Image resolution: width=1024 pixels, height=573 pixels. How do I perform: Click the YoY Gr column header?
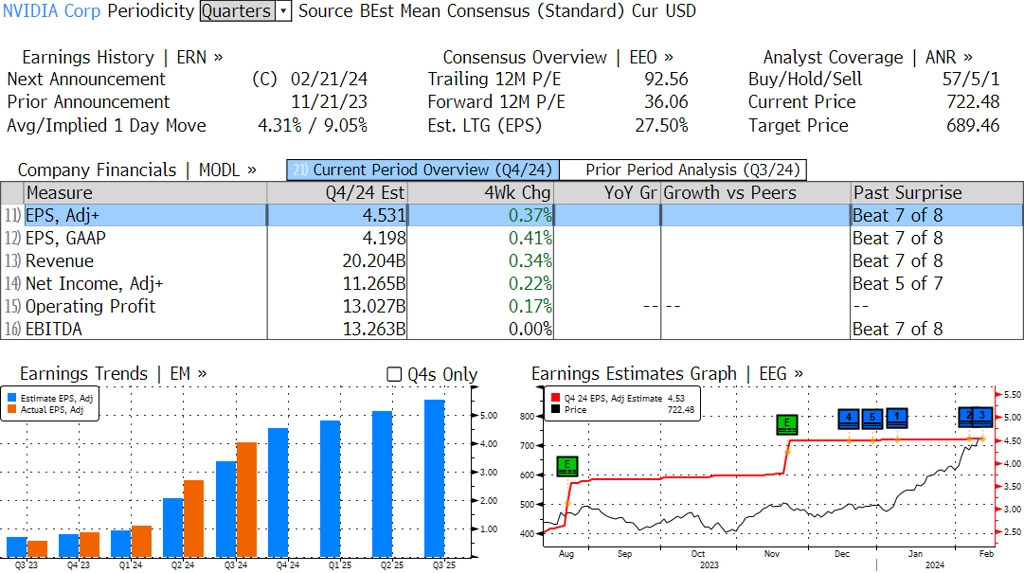[607, 193]
